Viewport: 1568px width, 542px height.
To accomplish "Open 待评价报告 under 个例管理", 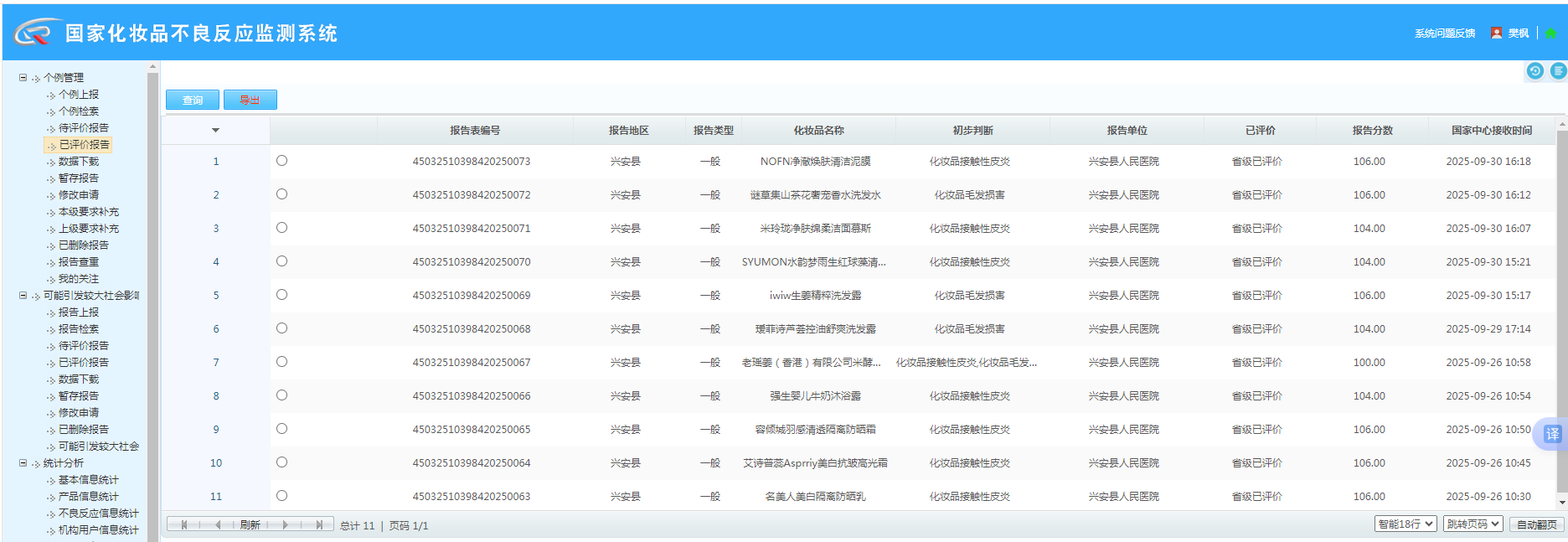I will pyautogui.click(x=83, y=128).
